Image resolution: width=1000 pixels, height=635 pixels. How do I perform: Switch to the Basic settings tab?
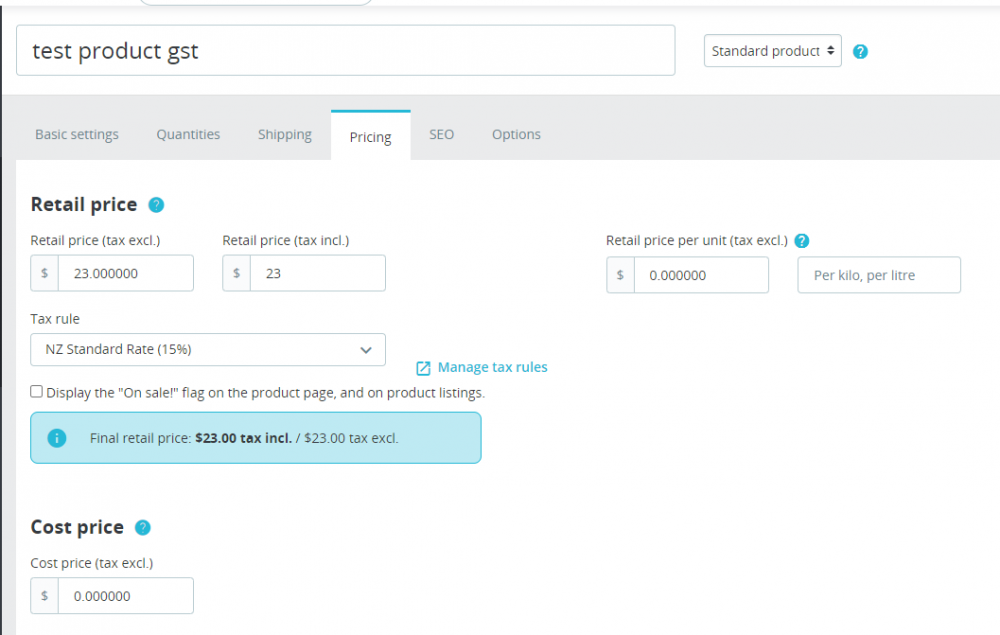coord(77,134)
